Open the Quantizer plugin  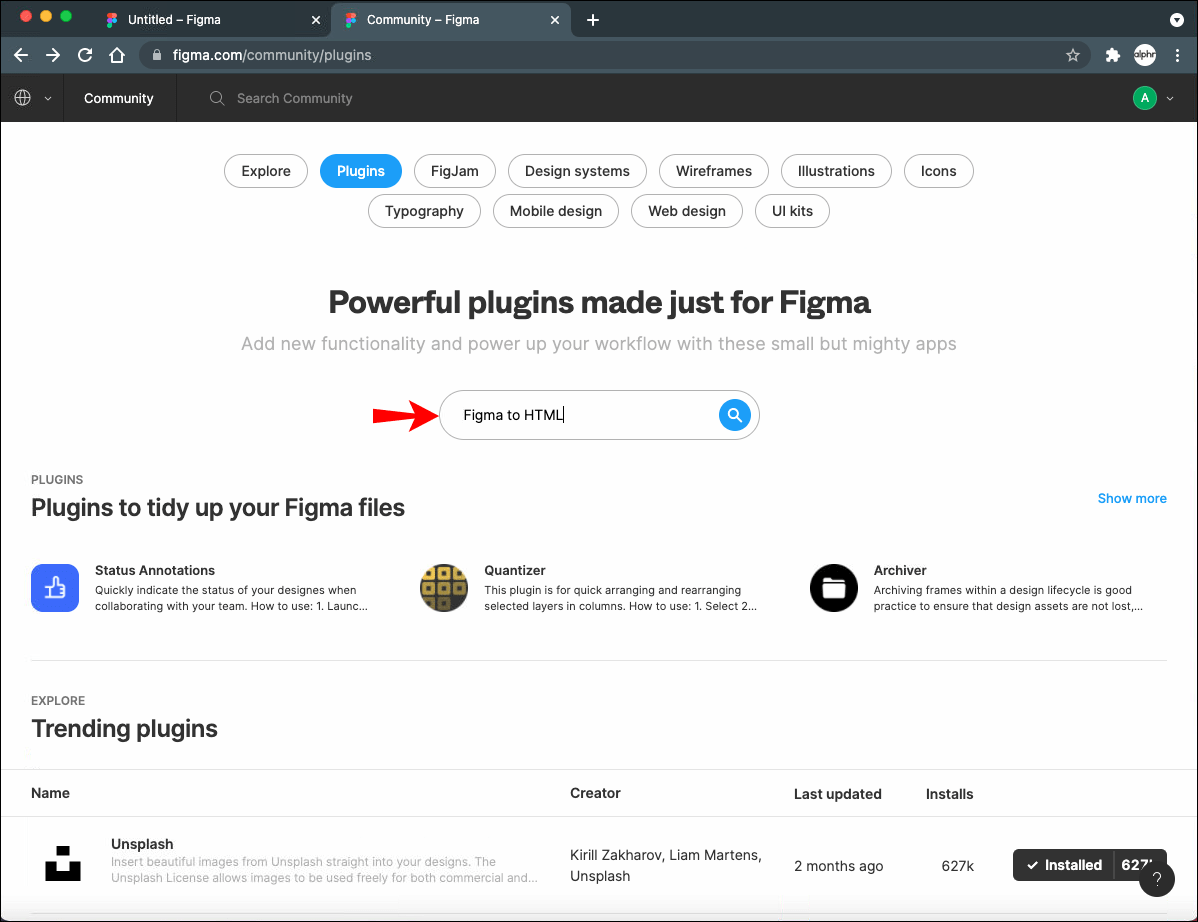[515, 570]
